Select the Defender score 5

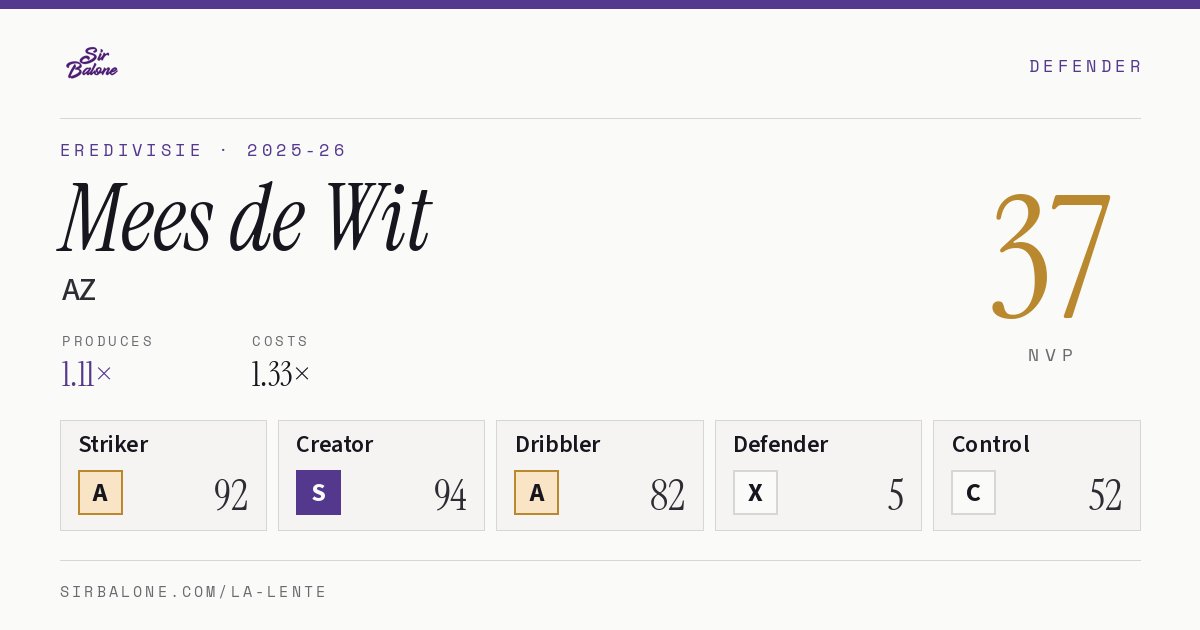896,494
